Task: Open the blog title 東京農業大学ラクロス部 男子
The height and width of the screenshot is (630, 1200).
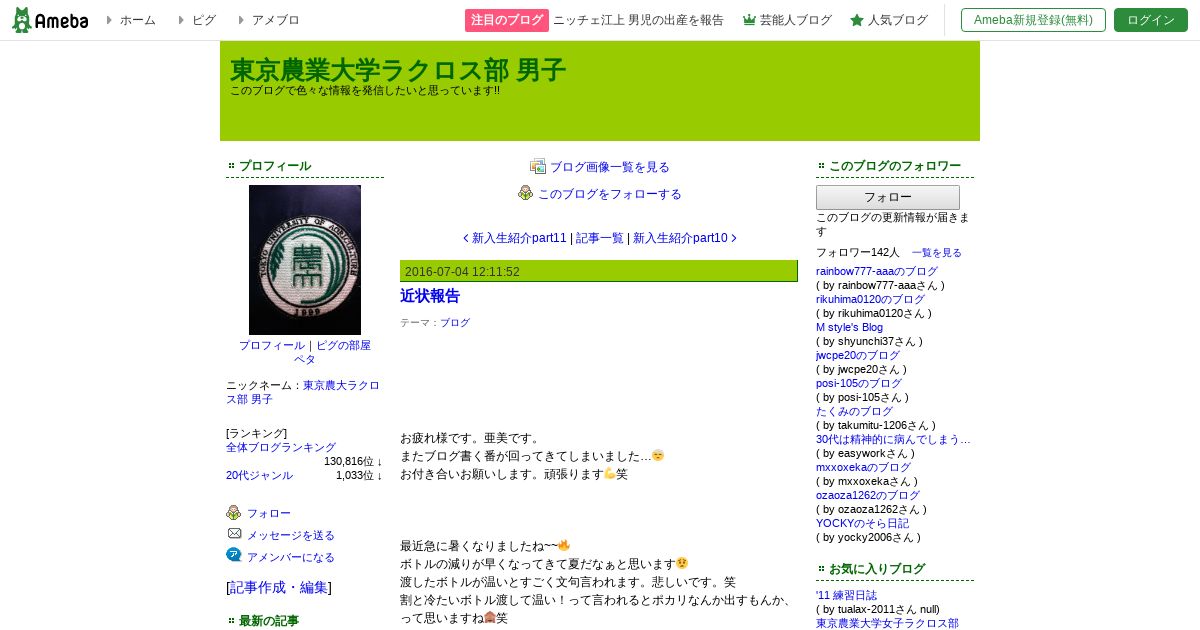Action: pos(398,70)
